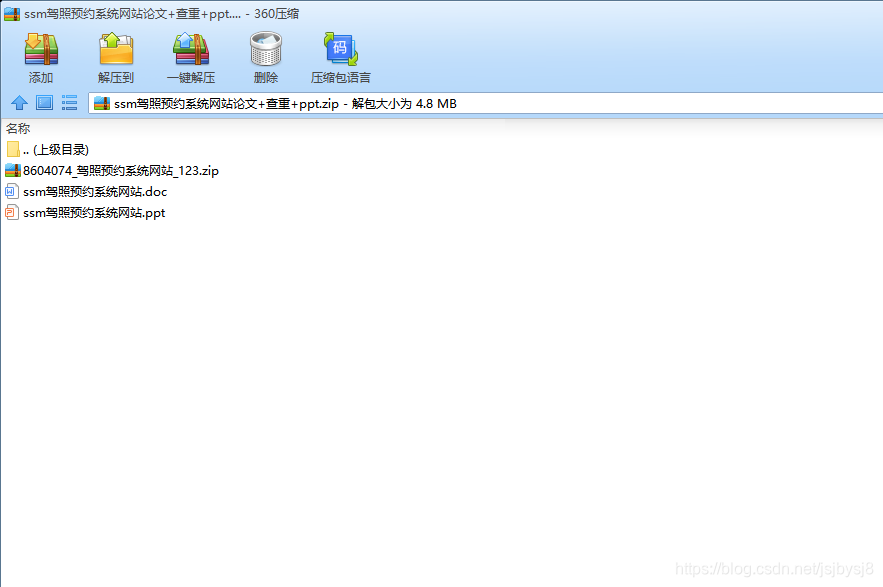The height and width of the screenshot is (587, 883).
Task: Click the 360压缩 title bar app icon
Action: pos(12,14)
